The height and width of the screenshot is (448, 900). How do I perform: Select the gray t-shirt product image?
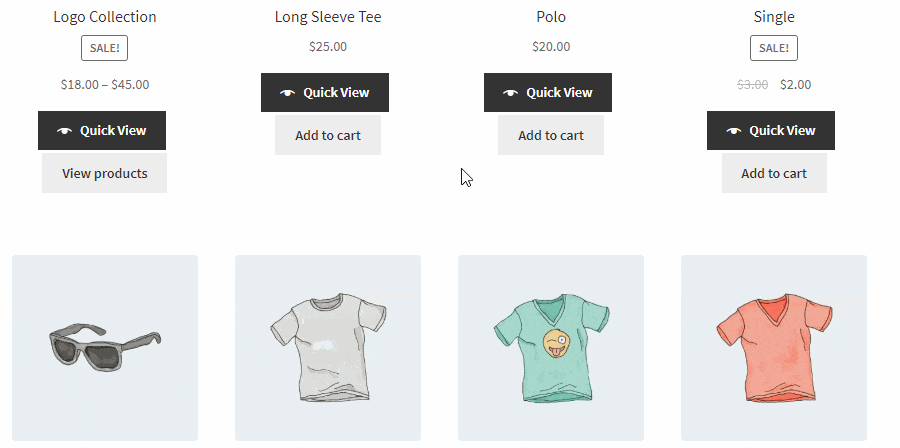pos(328,348)
